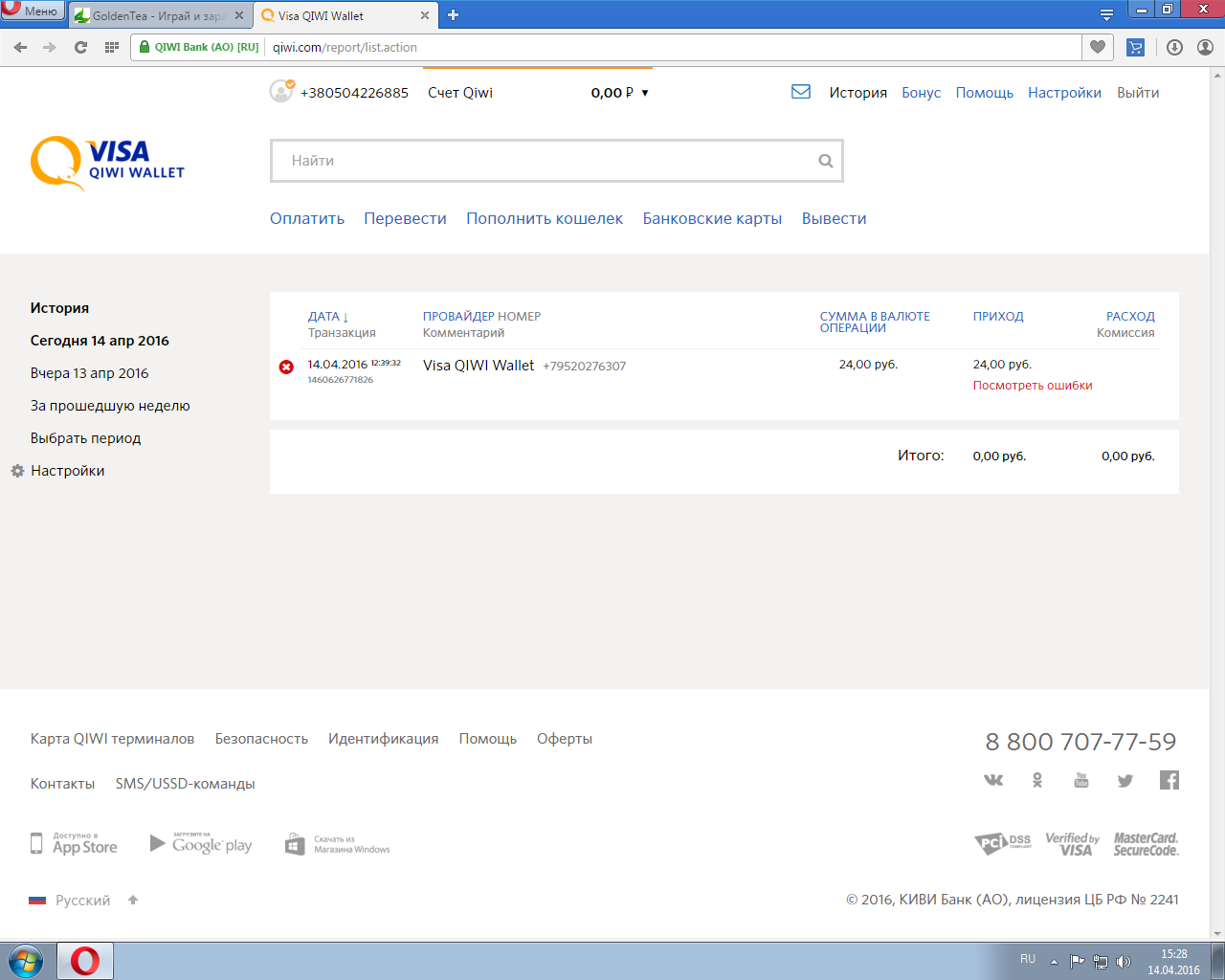
Task: Open Безопасность footer link
Action: point(261,739)
